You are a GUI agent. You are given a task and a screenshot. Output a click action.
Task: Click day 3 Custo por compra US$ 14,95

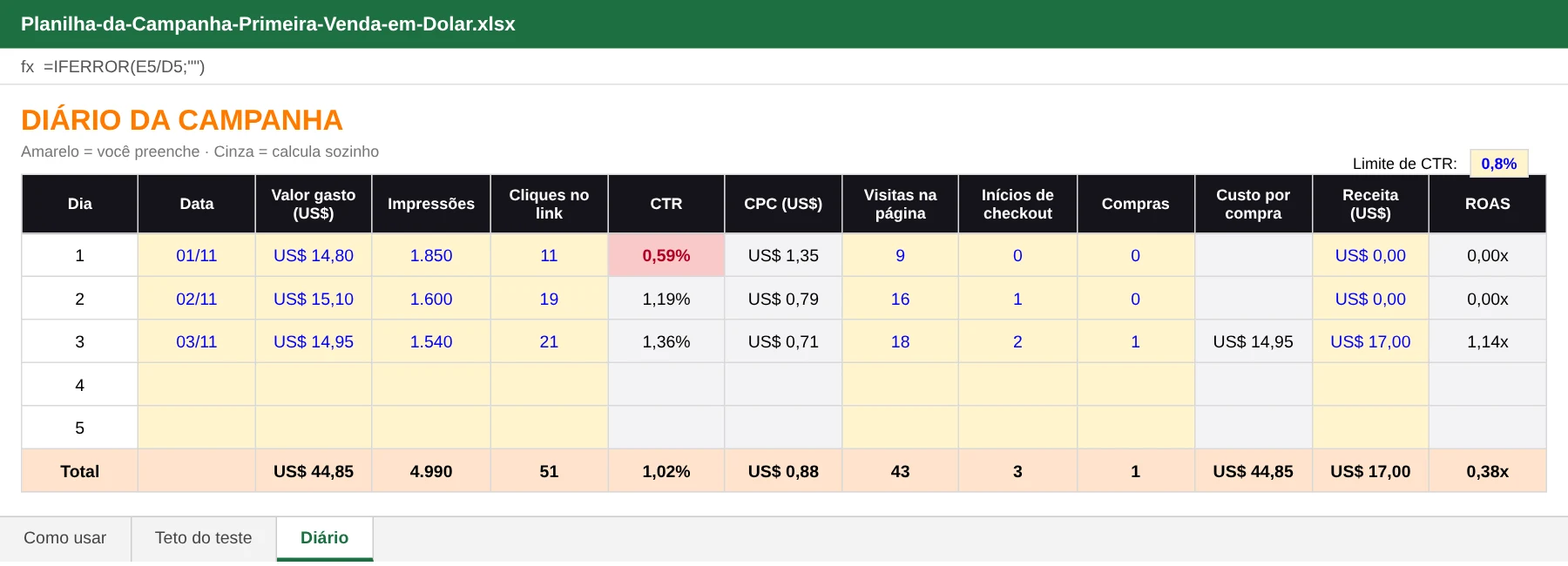[1254, 341]
